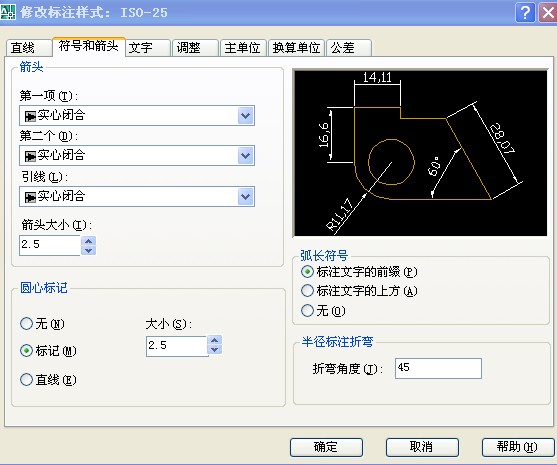
Task: Confirm with the 确定 button
Action: (x=326, y=447)
